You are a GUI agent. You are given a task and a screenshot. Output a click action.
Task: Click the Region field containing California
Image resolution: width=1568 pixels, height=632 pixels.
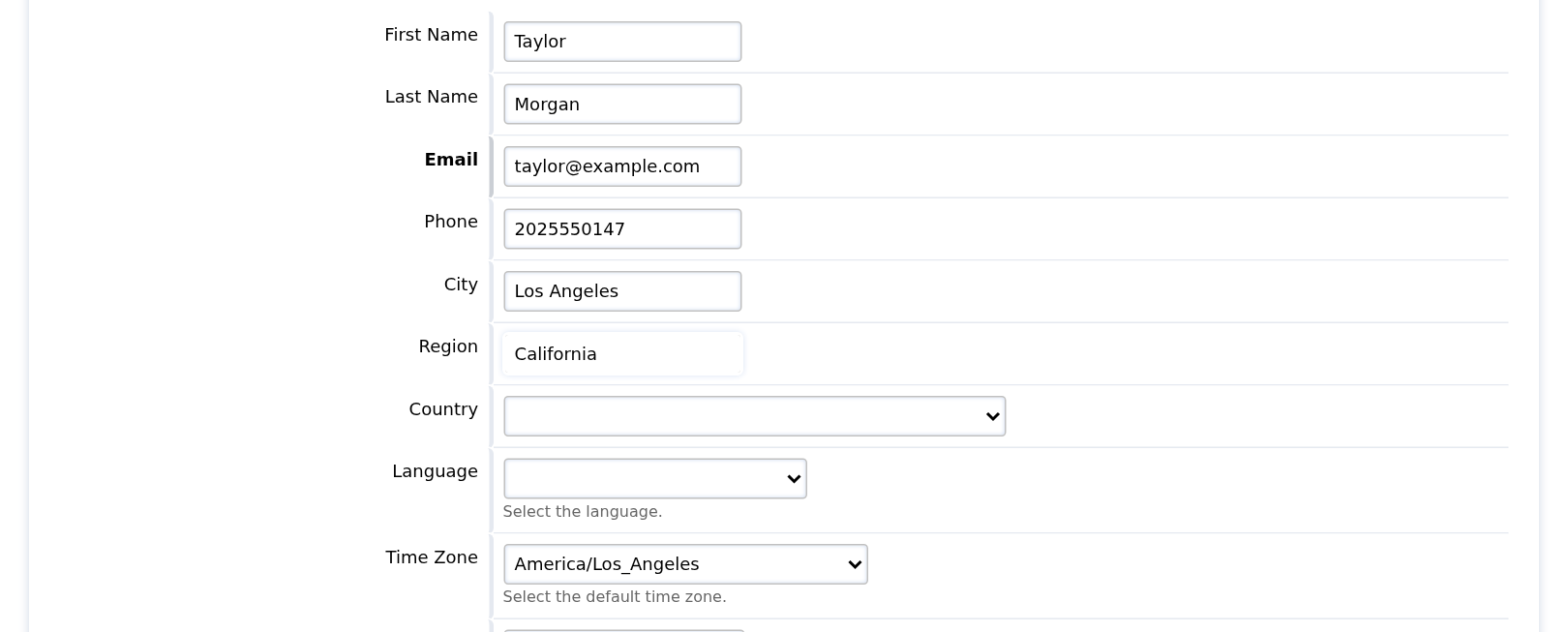[622, 353]
